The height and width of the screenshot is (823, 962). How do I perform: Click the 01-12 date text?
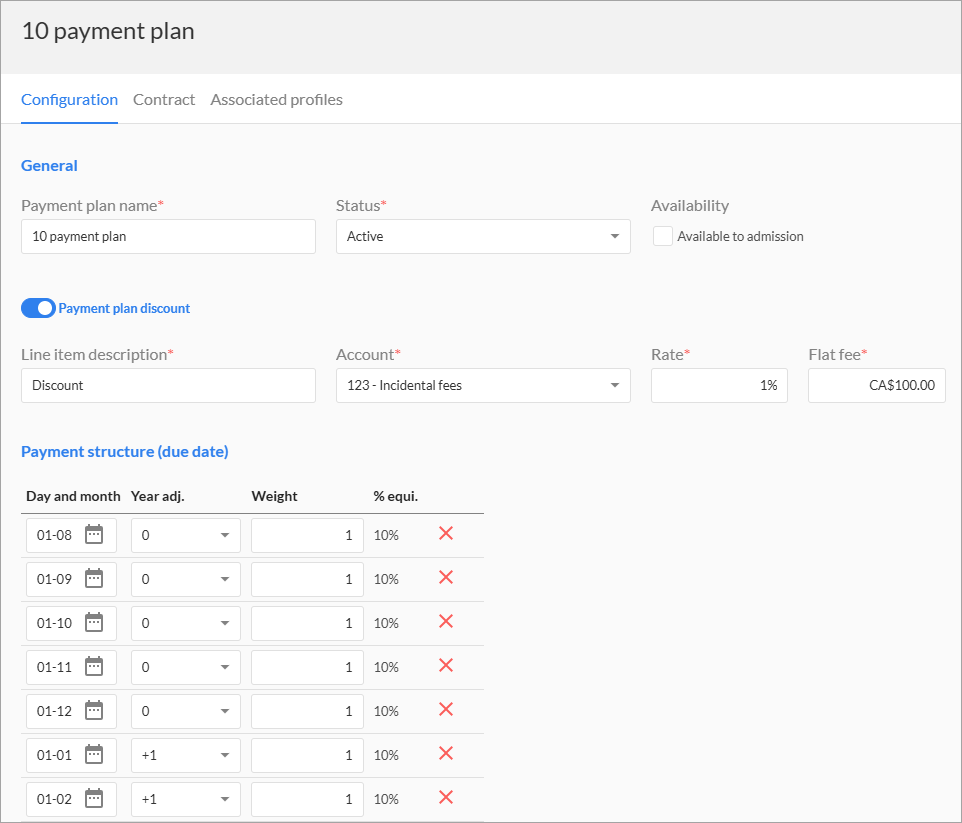coord(54,711)
